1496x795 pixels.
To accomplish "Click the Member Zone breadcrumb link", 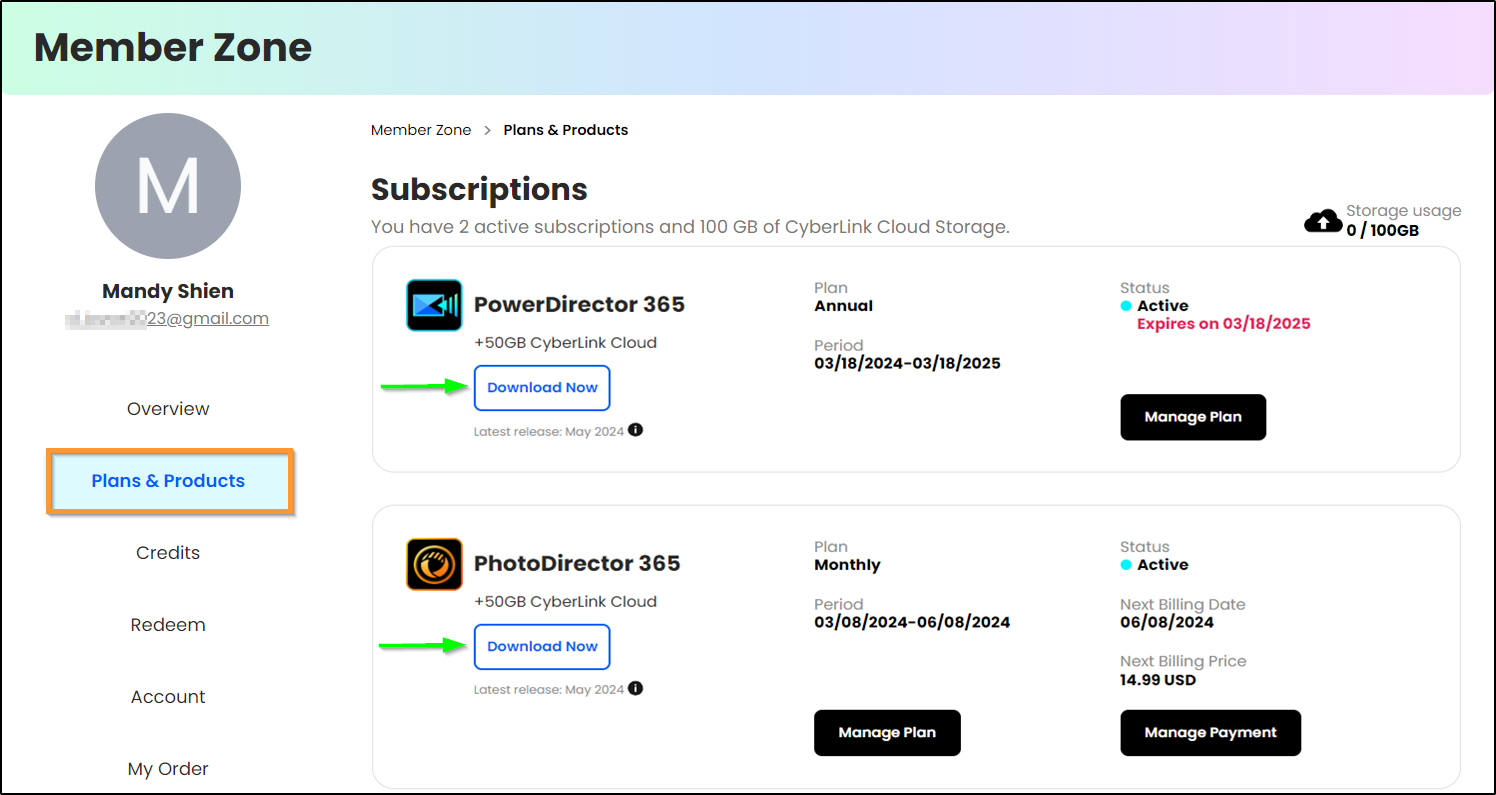I will pos(421,130).
